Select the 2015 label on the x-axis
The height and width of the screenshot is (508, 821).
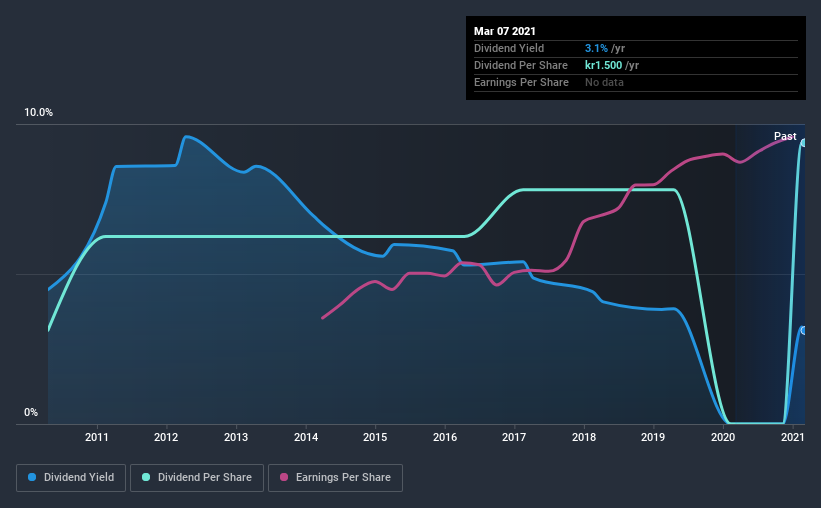(x=375, y=437)
